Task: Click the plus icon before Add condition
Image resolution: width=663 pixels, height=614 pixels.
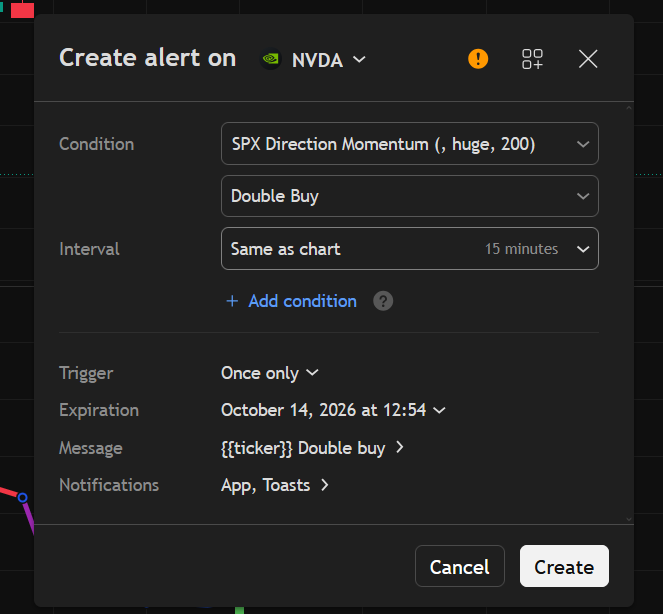Action: [x=232, y=301]
